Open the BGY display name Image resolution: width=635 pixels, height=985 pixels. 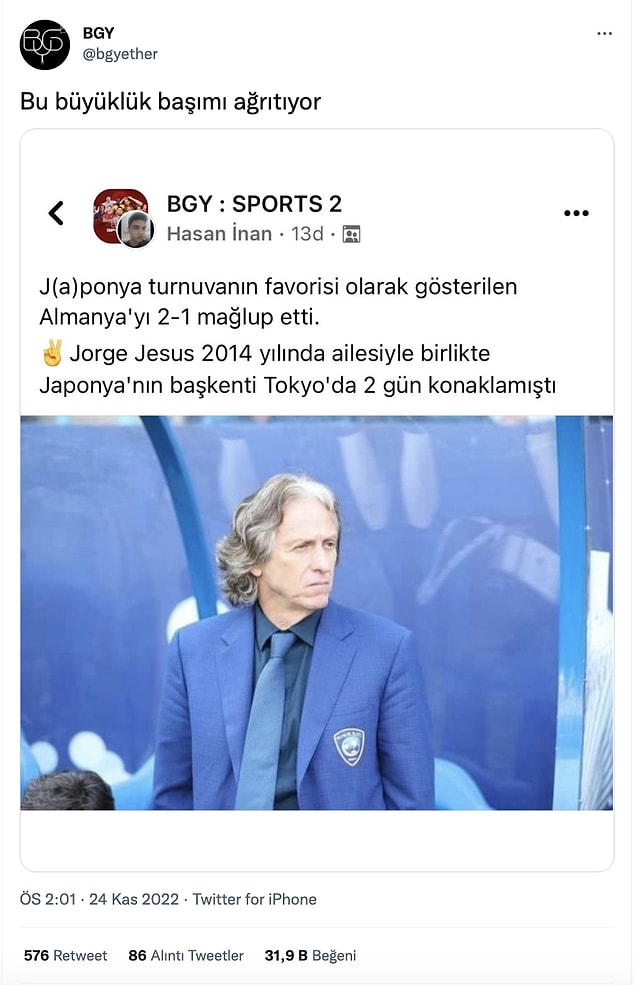[99, 33]
